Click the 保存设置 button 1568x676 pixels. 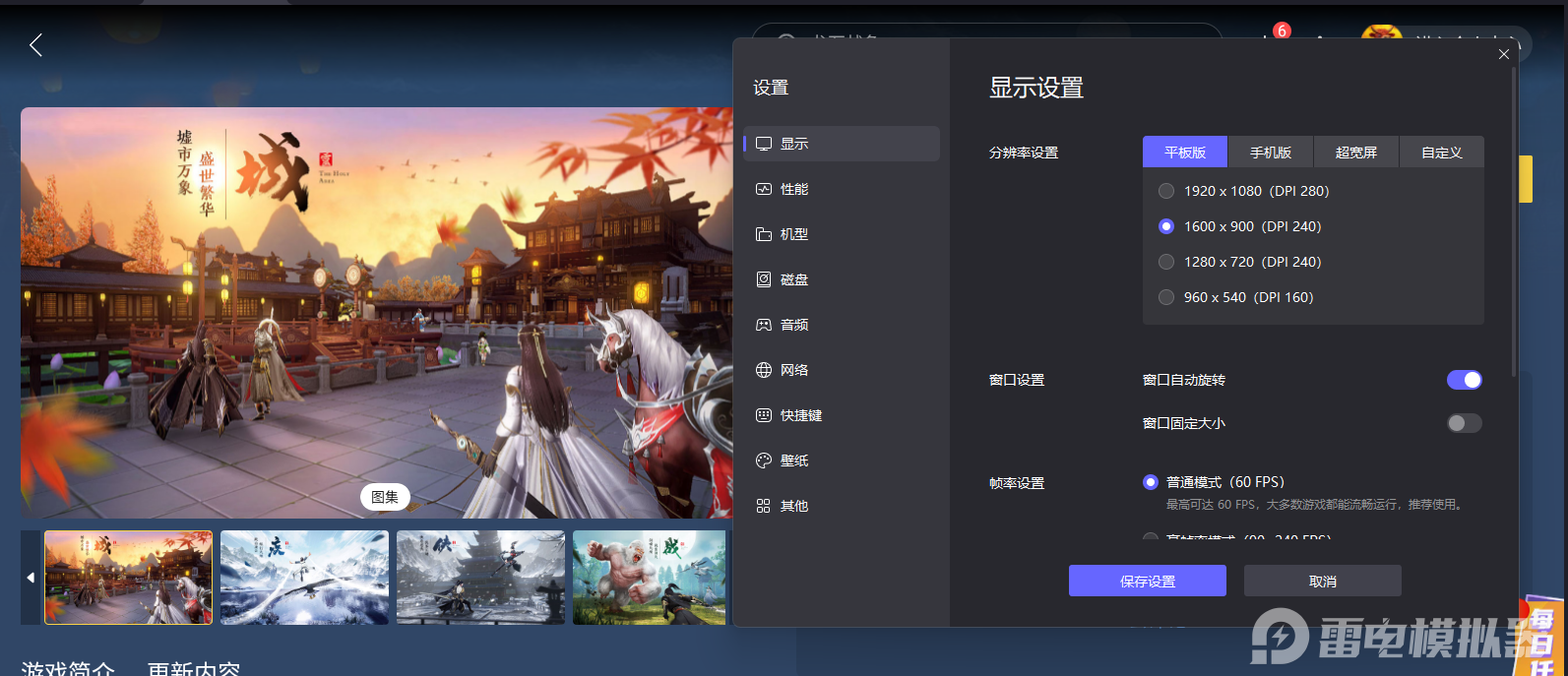tap(1148, 581)
